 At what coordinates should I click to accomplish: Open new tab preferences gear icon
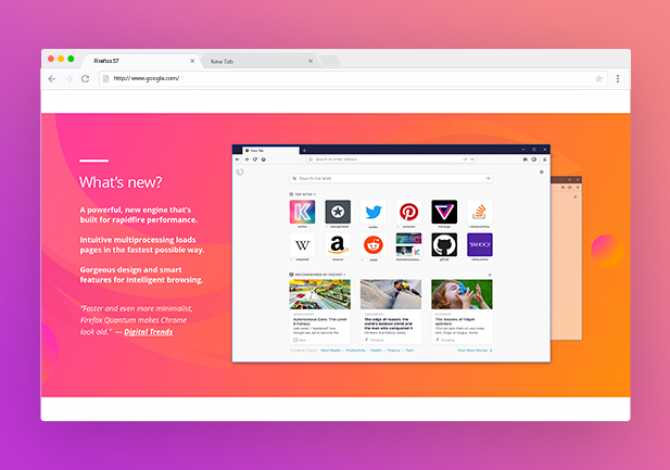(541, 172)
